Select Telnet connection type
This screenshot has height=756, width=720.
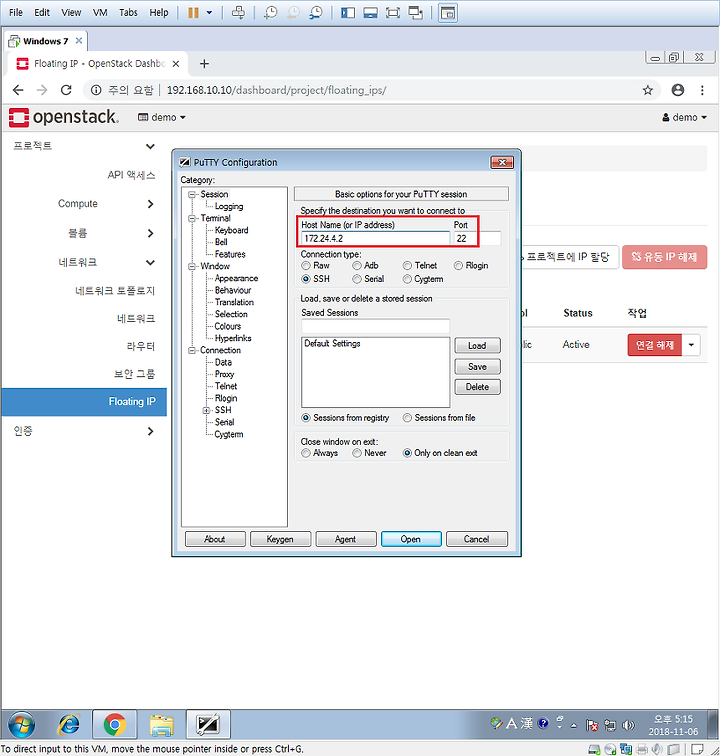[x=420, y=266]
